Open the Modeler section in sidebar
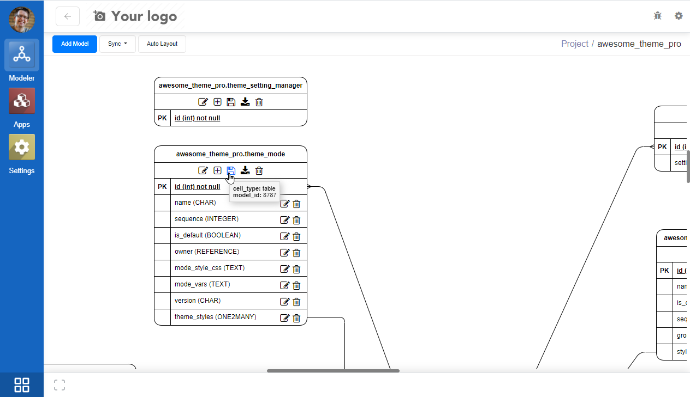The height and width of the screenshot is (397, 690). 22,61
